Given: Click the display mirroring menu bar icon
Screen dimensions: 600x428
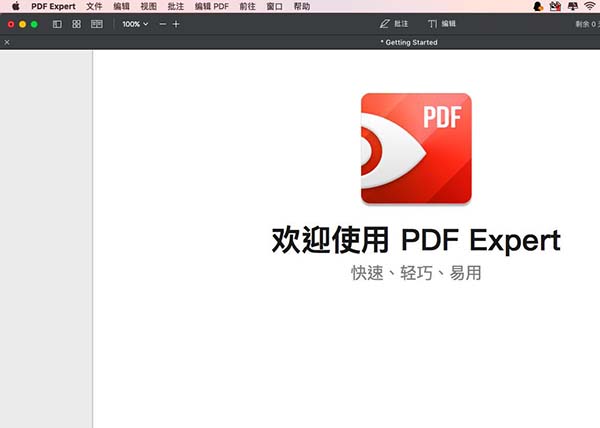Looking at the screenshot, I should tap(572, 6).
